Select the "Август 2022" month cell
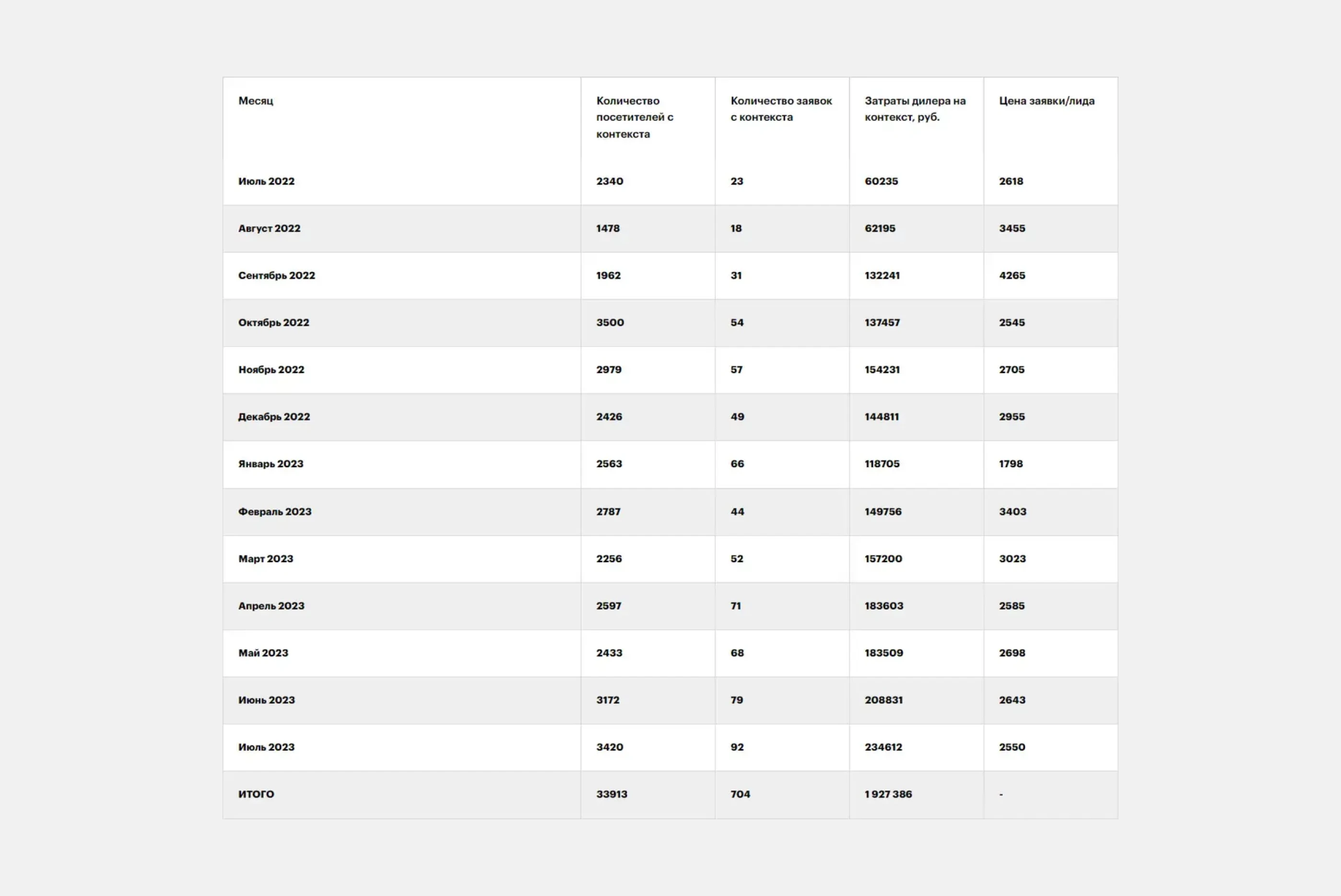The width and height of the screenshot is (1341, 896). point(269,228)
